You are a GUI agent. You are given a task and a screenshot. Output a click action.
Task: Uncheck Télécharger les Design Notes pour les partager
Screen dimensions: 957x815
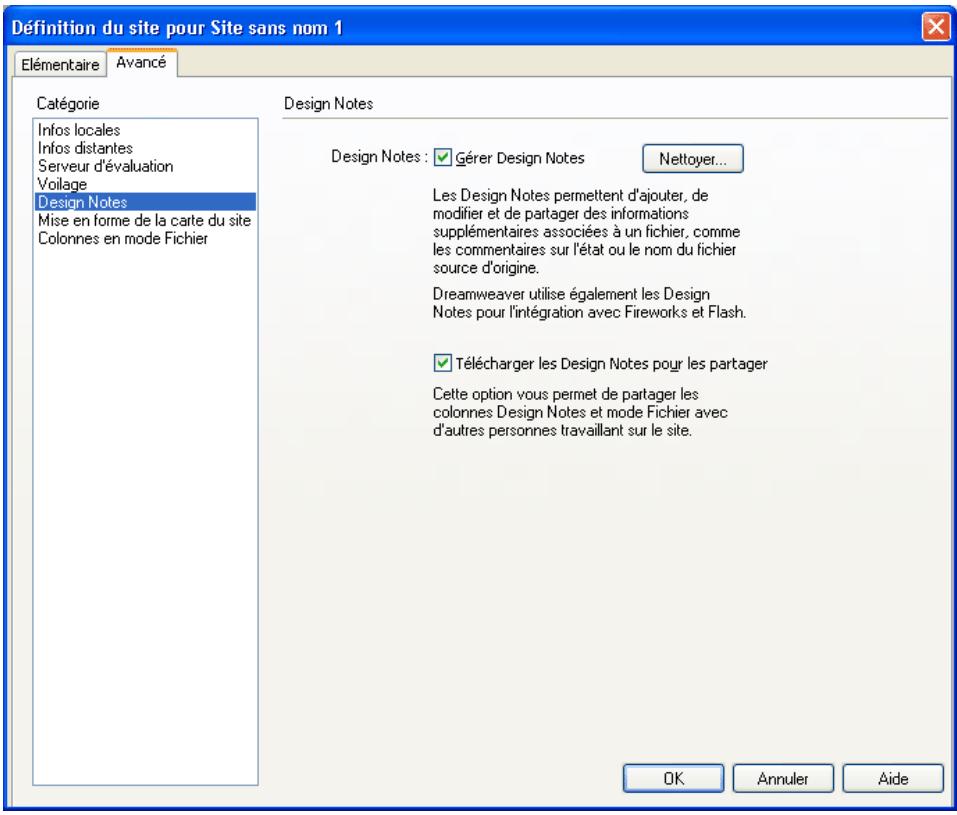pos(442,363)
